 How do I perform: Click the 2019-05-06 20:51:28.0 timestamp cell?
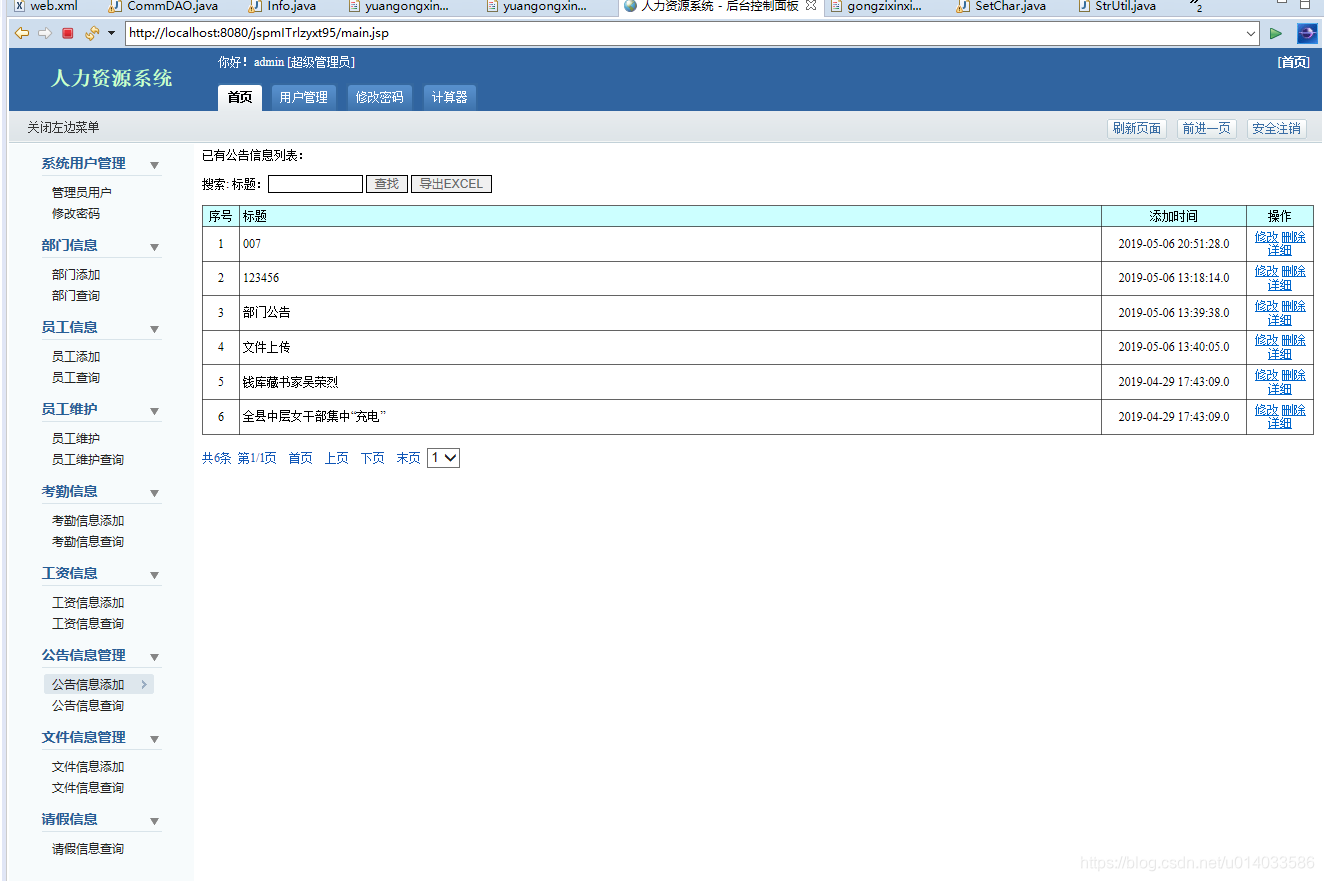(1174, 244)
